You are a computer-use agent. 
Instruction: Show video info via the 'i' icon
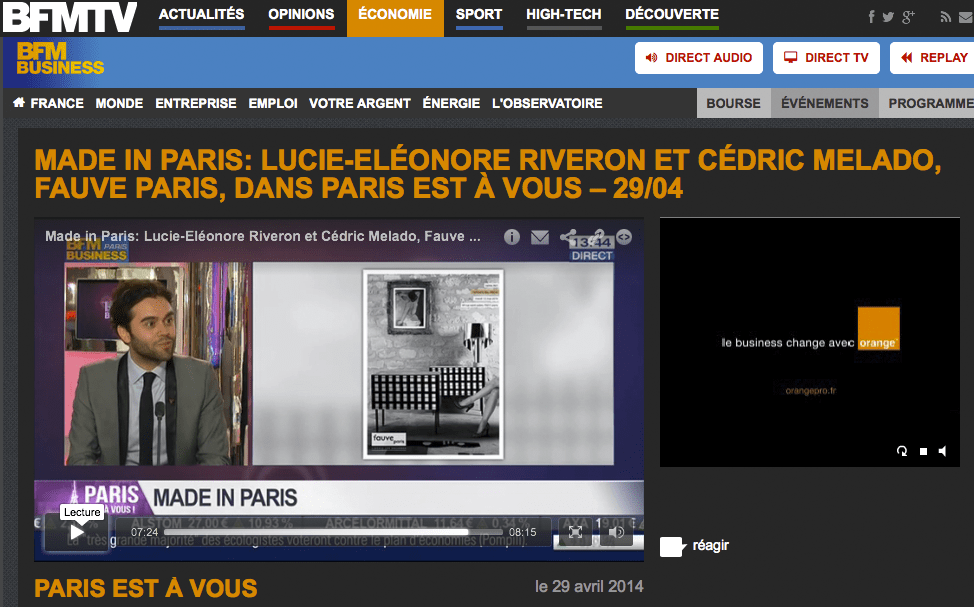[512, 237]
